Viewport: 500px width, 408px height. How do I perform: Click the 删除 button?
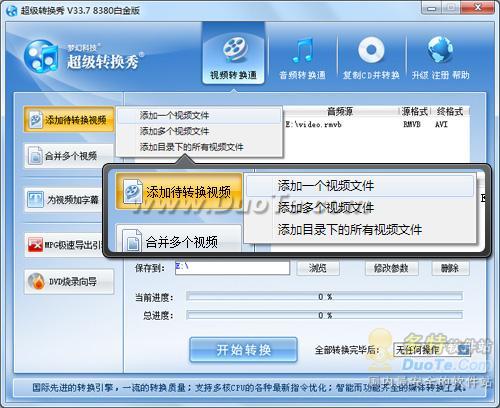point(450,268)
